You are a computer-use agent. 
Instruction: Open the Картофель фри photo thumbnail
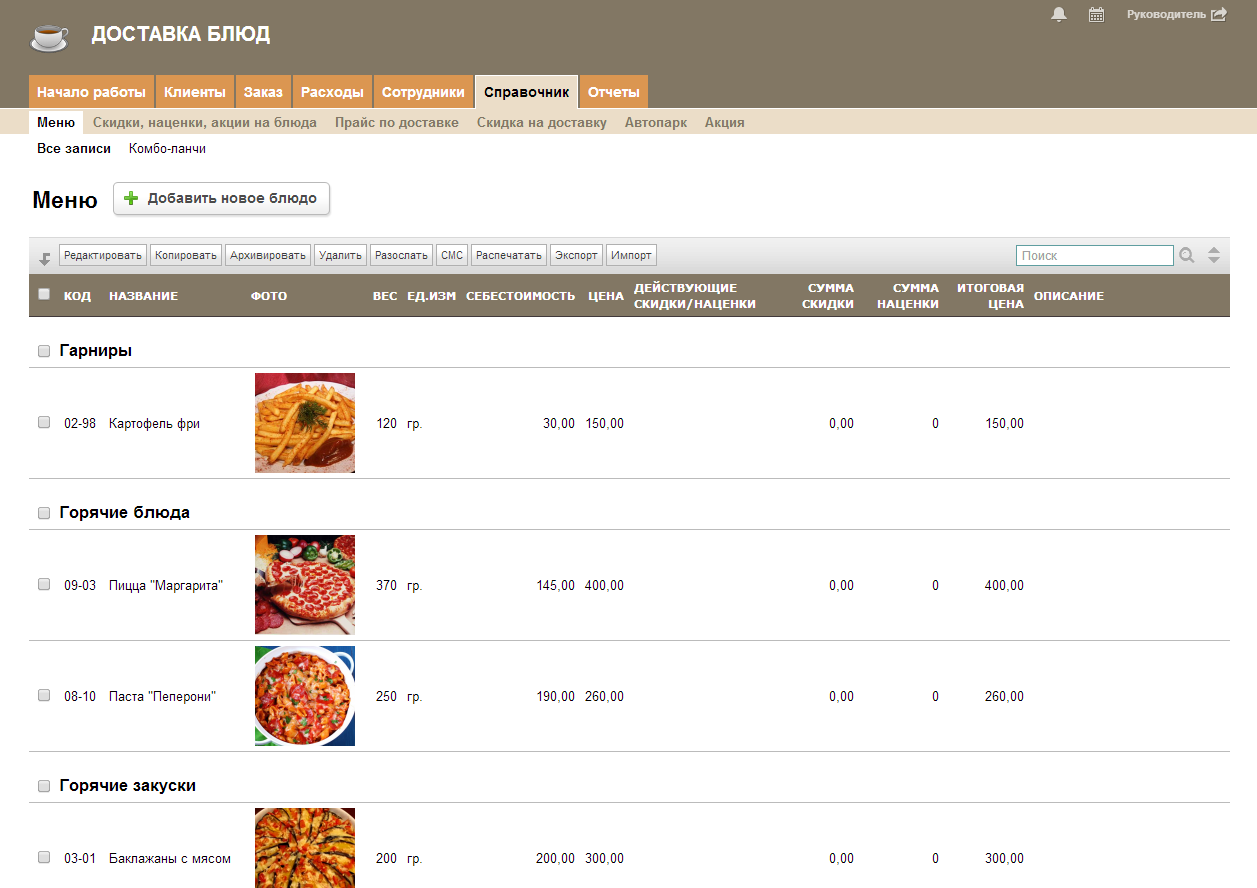pyautogui.click(x=305, y=423)
